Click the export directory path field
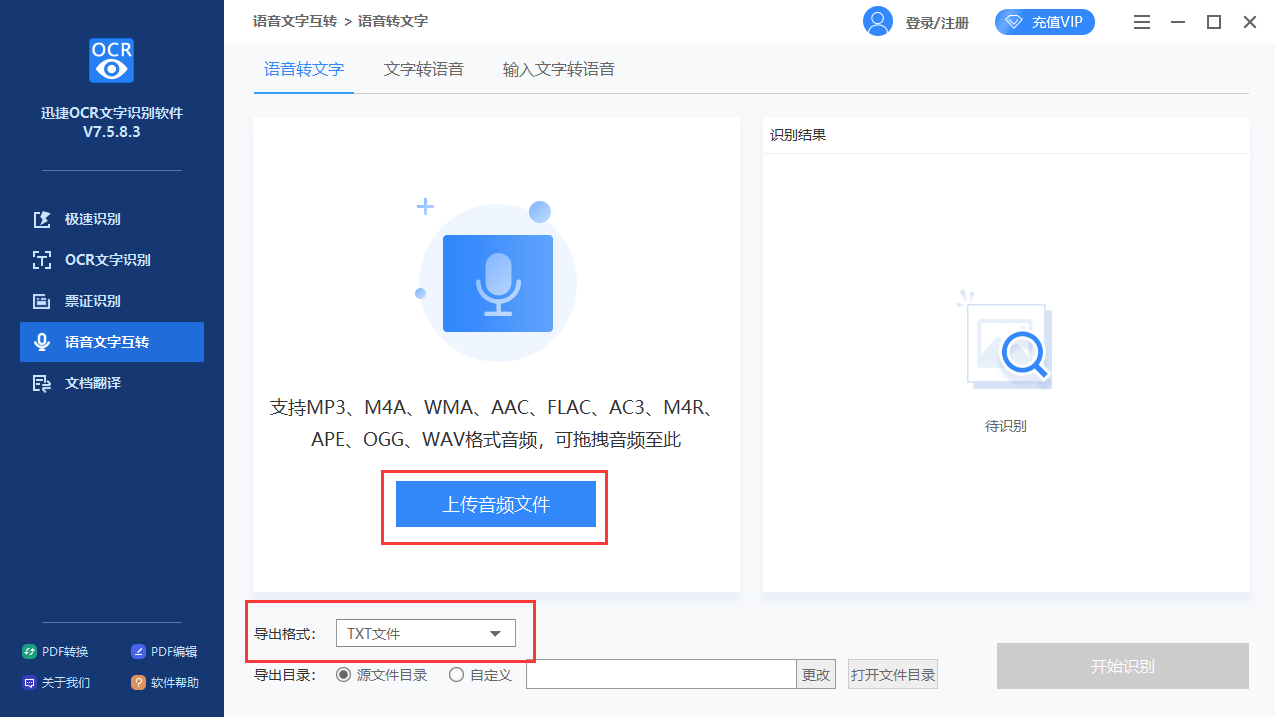Screen dimensions: 1275x717 pos(660,675)
